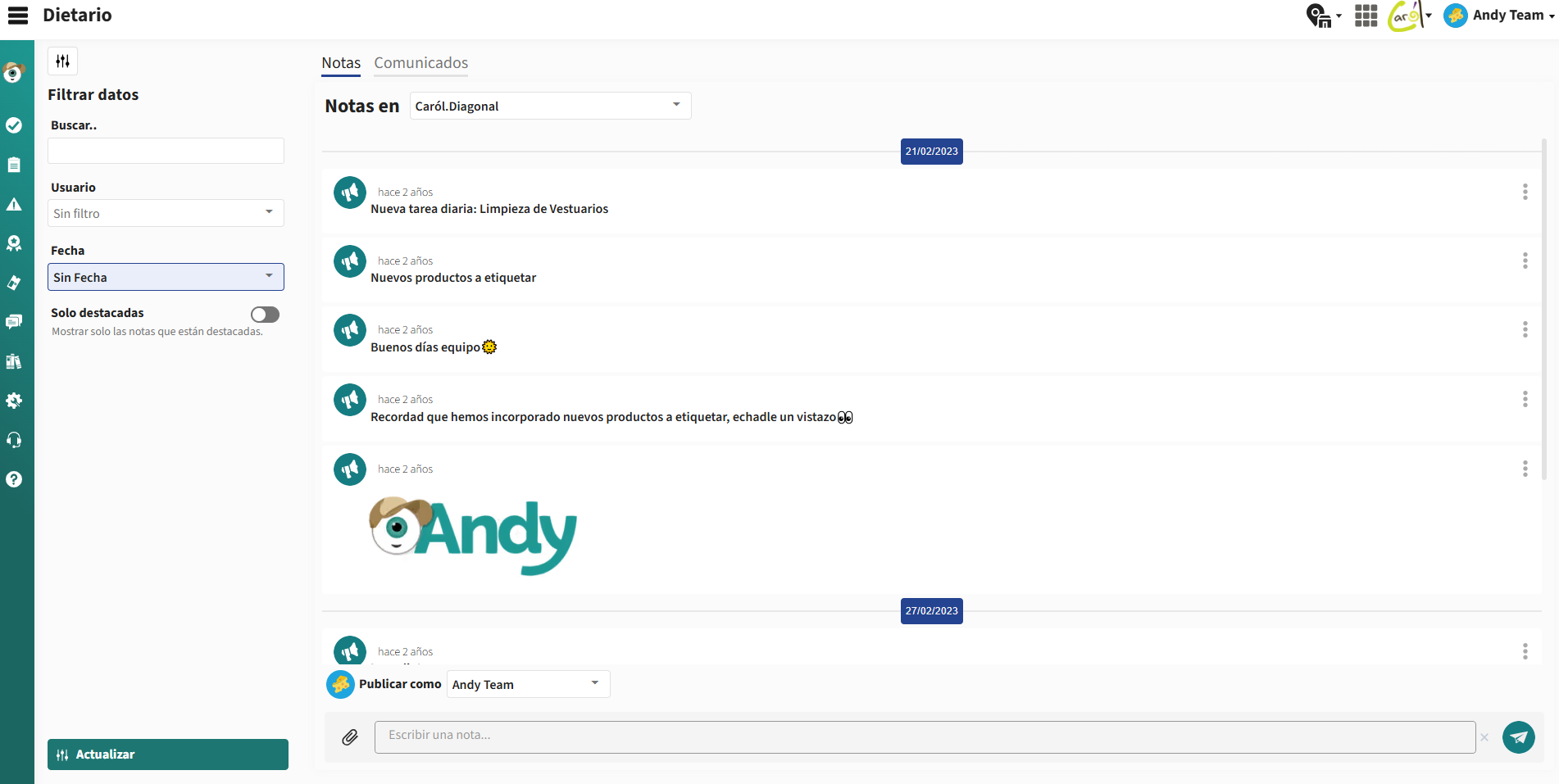The height and width of the screenshot is (784, 1559).
Task: Click megaphone avatar of Limpieza de Vestuarios note
Action: click(350, 193)
